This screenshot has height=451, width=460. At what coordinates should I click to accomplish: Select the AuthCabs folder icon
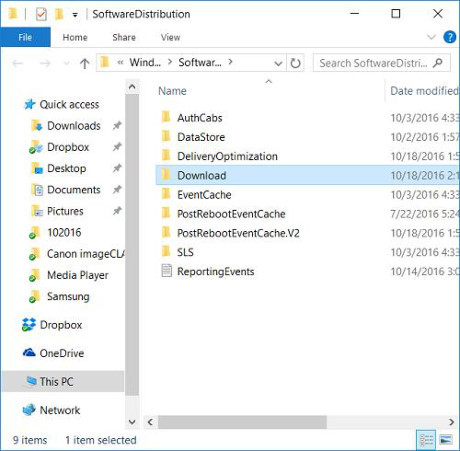point(166,117)
